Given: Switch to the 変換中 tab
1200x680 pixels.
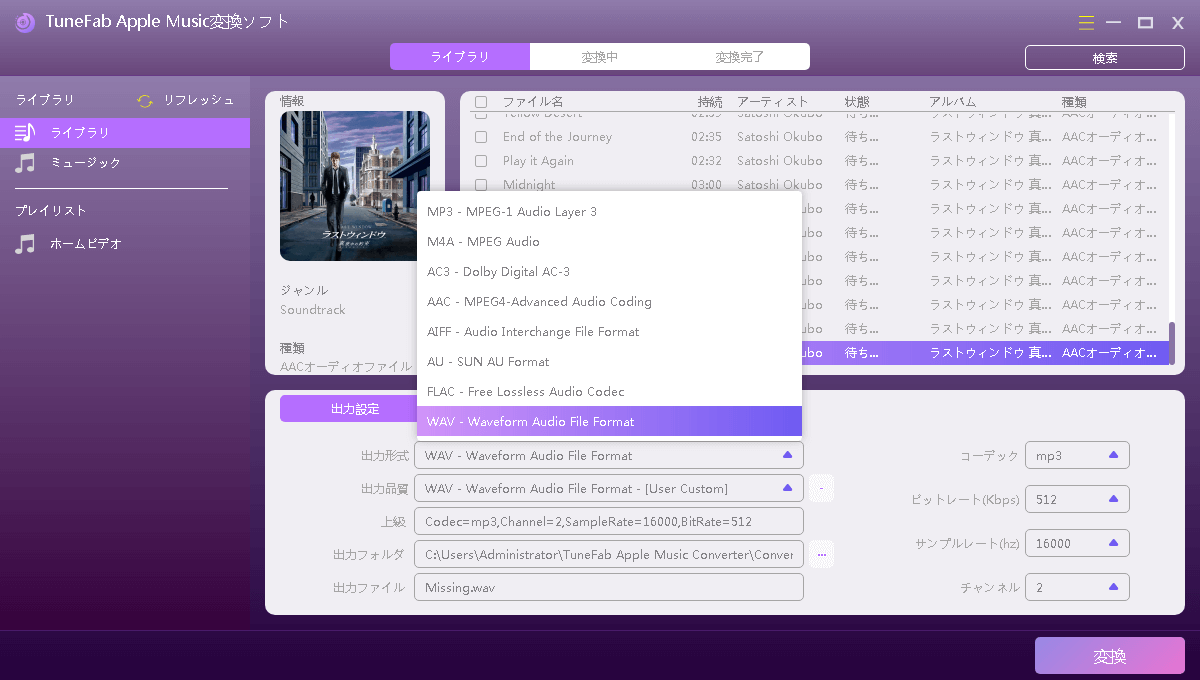Looking at the screenshot, I should (x=600, y=57).
